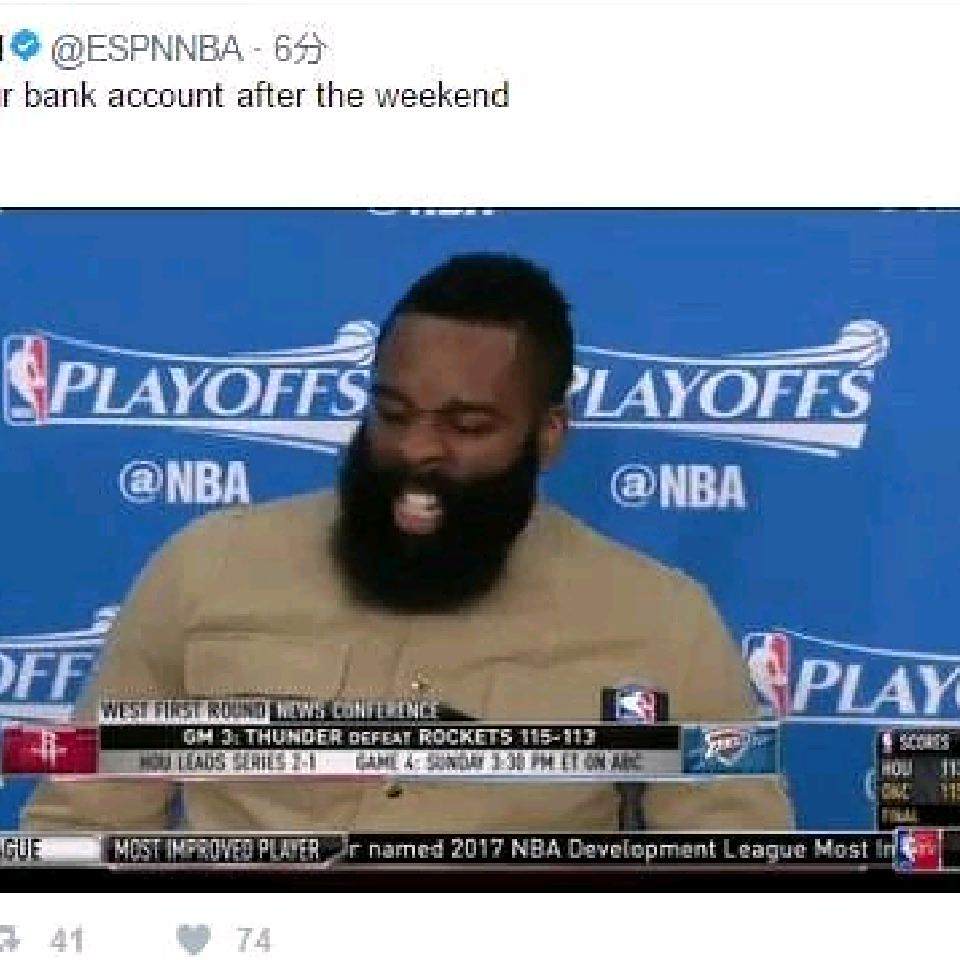Click the tweet text about the bank account
Viewport: 960px width, 960px height.
[x=255, y=96]
